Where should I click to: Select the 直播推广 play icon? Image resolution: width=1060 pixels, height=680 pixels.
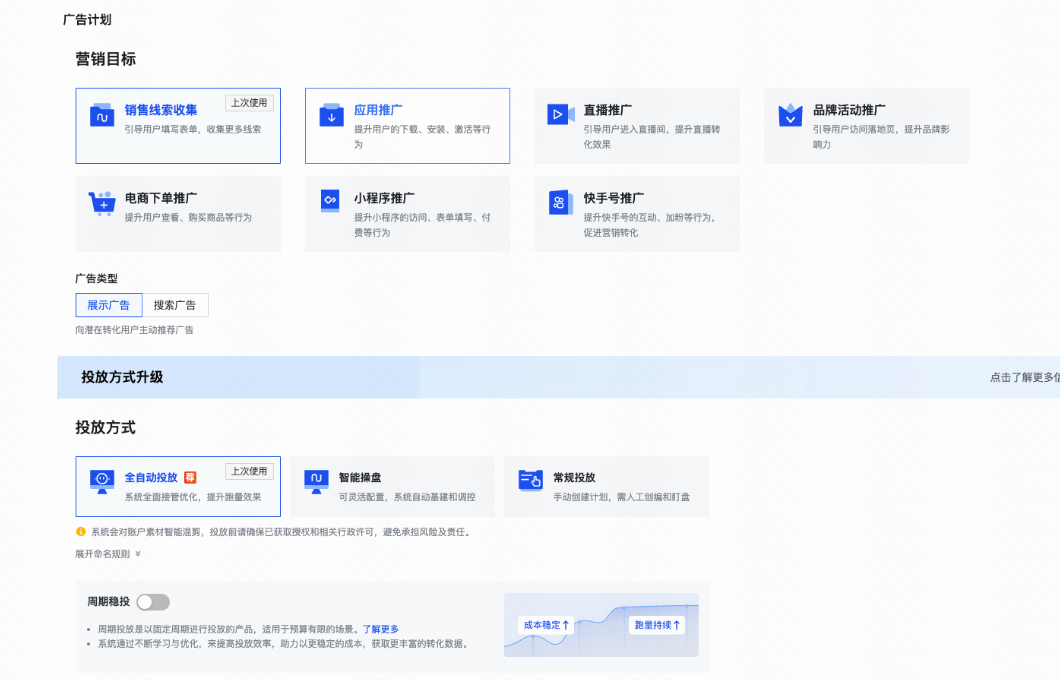pyautogui.click(x=559, y=113)
